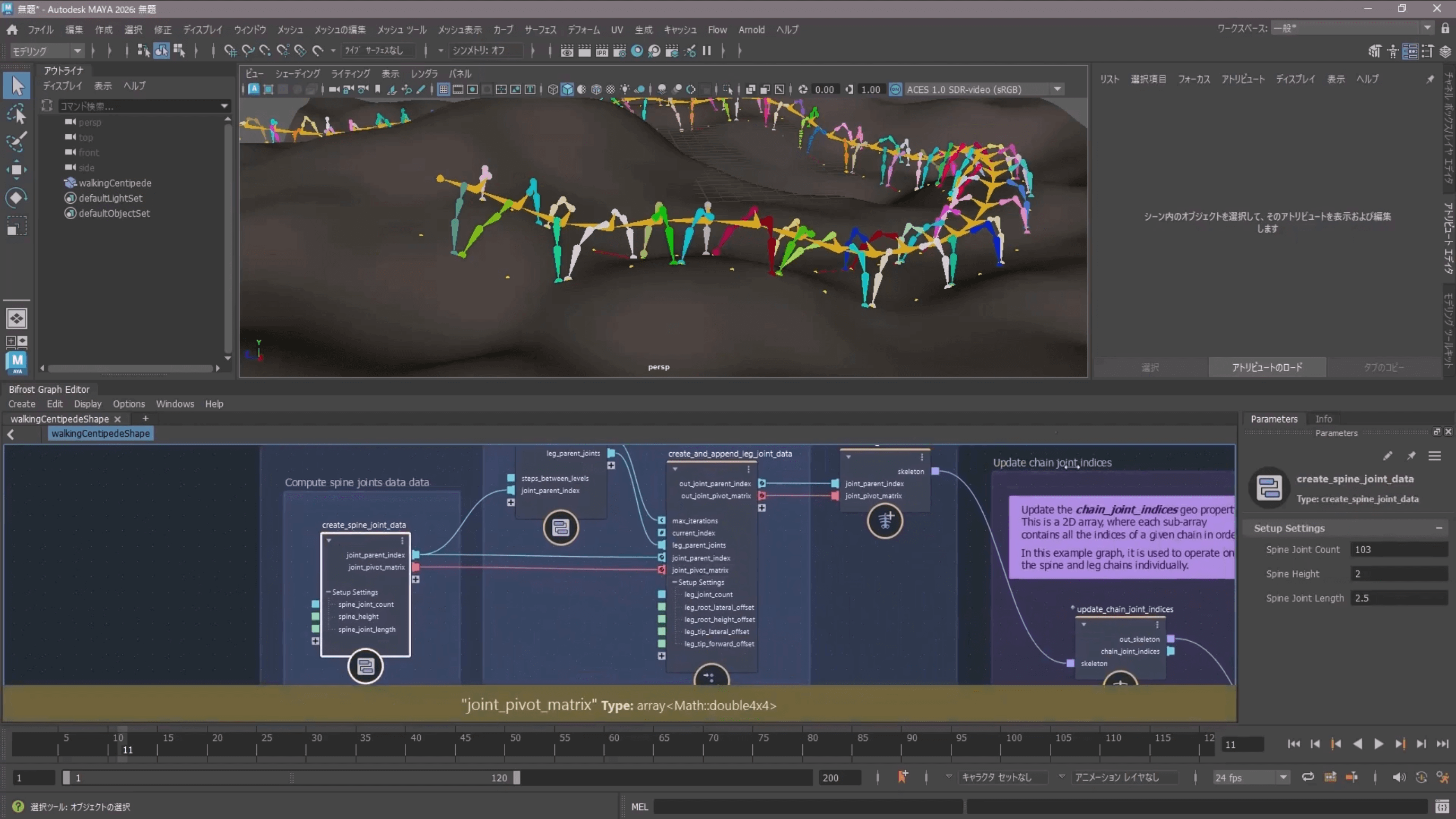Open the ワークスペース dropdown
Image resolution: width=1456 pixels, height=819 pixels.
[x=1353, y=28]
